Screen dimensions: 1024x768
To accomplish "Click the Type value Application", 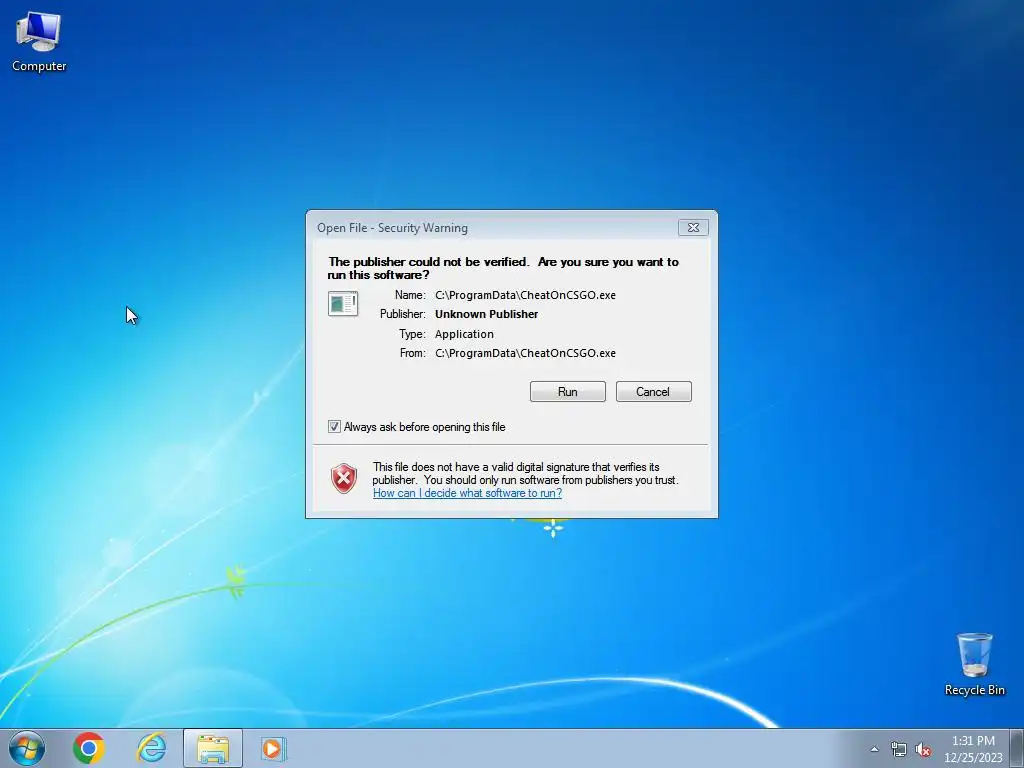I will click(464, 334).
